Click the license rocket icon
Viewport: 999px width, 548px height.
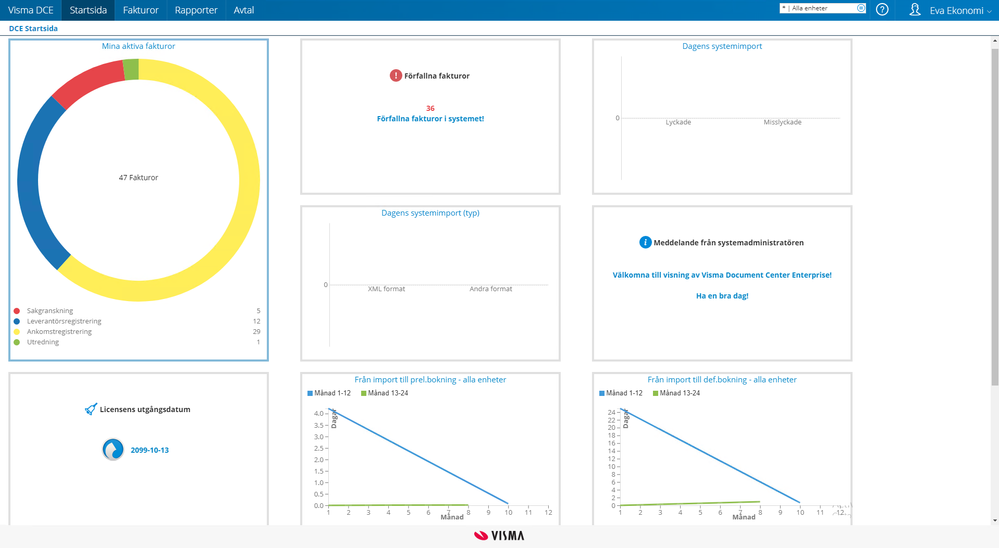[x=91, y=409]
